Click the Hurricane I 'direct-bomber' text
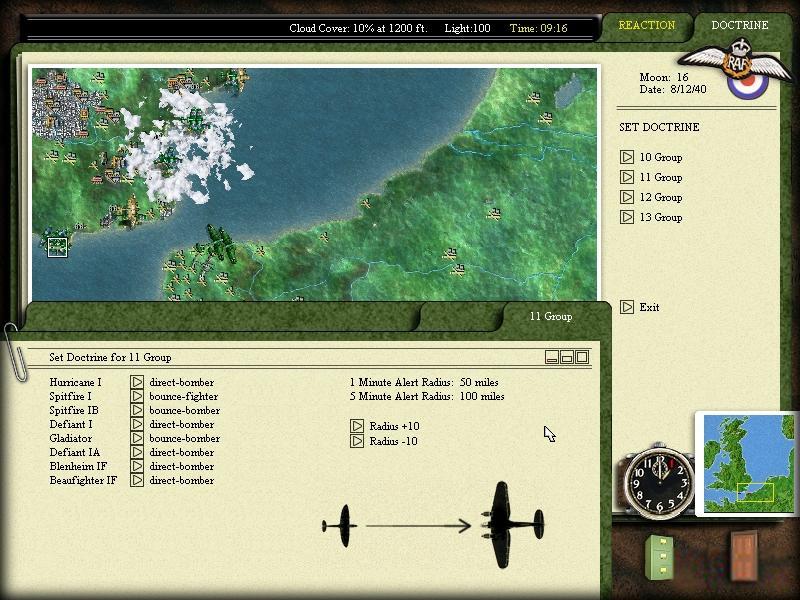 (182, 382)
